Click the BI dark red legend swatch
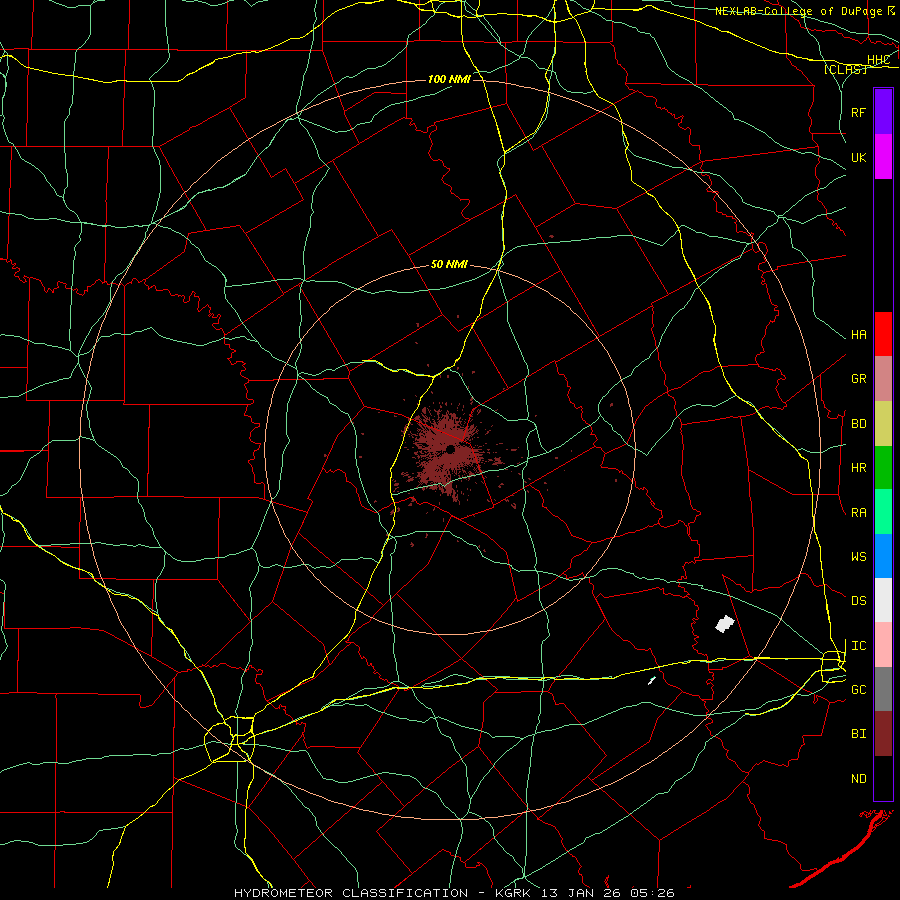This screenshot has height=900, width=900. 883,734
